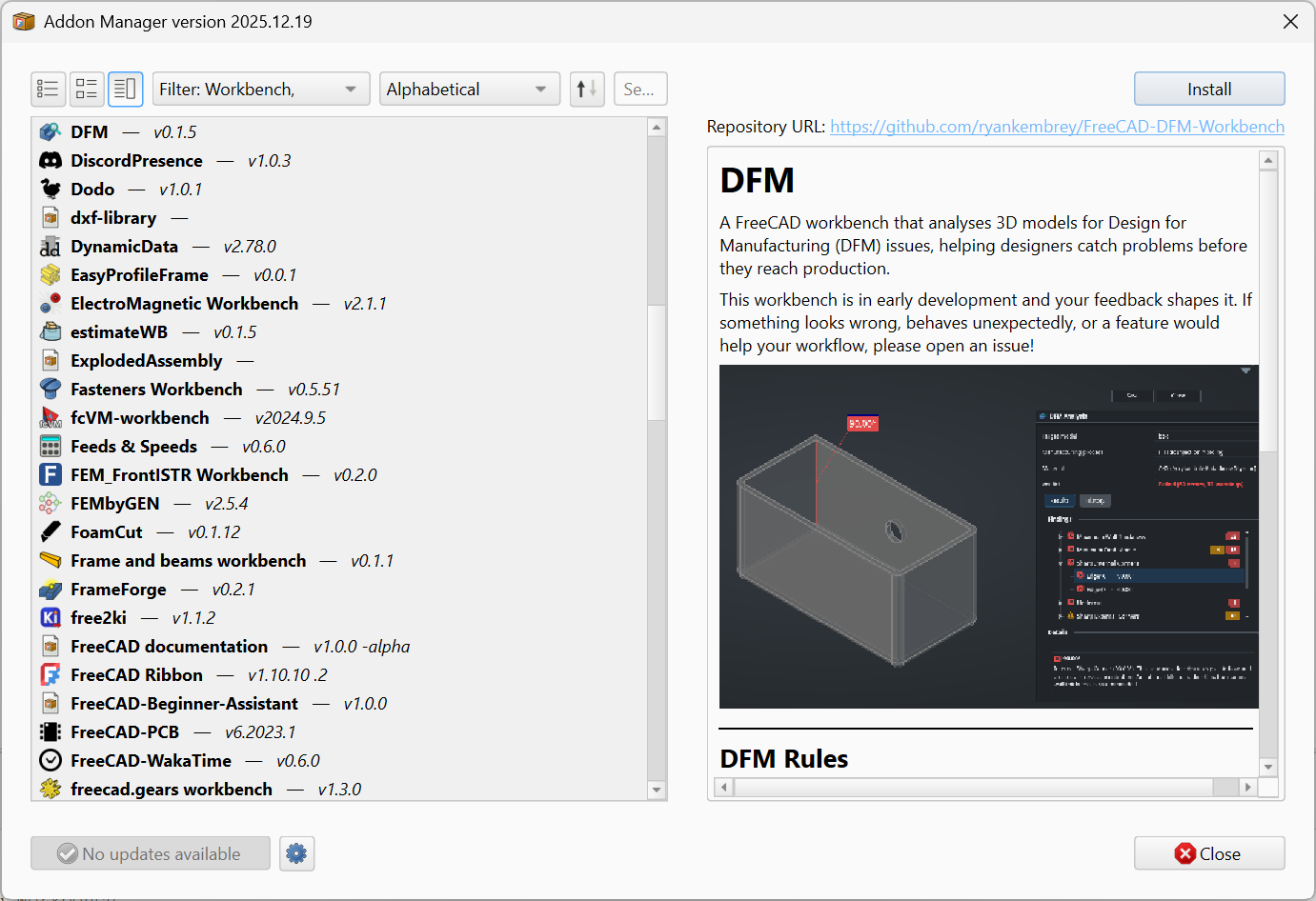Select the free2ki icon
The image size is (1316, 901).
click(x=51, y=617)
